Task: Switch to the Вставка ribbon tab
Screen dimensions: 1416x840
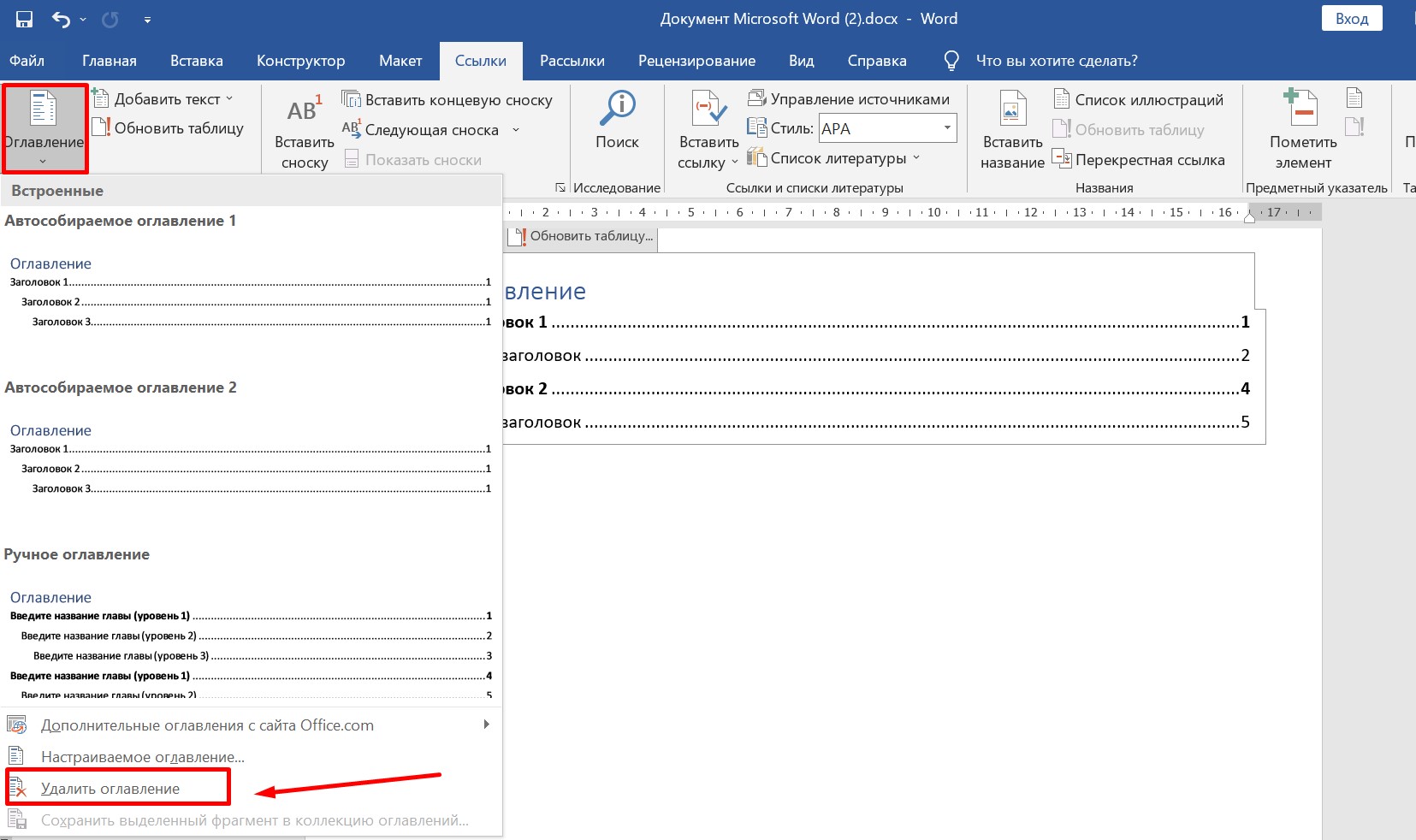Action: [196, 61]
